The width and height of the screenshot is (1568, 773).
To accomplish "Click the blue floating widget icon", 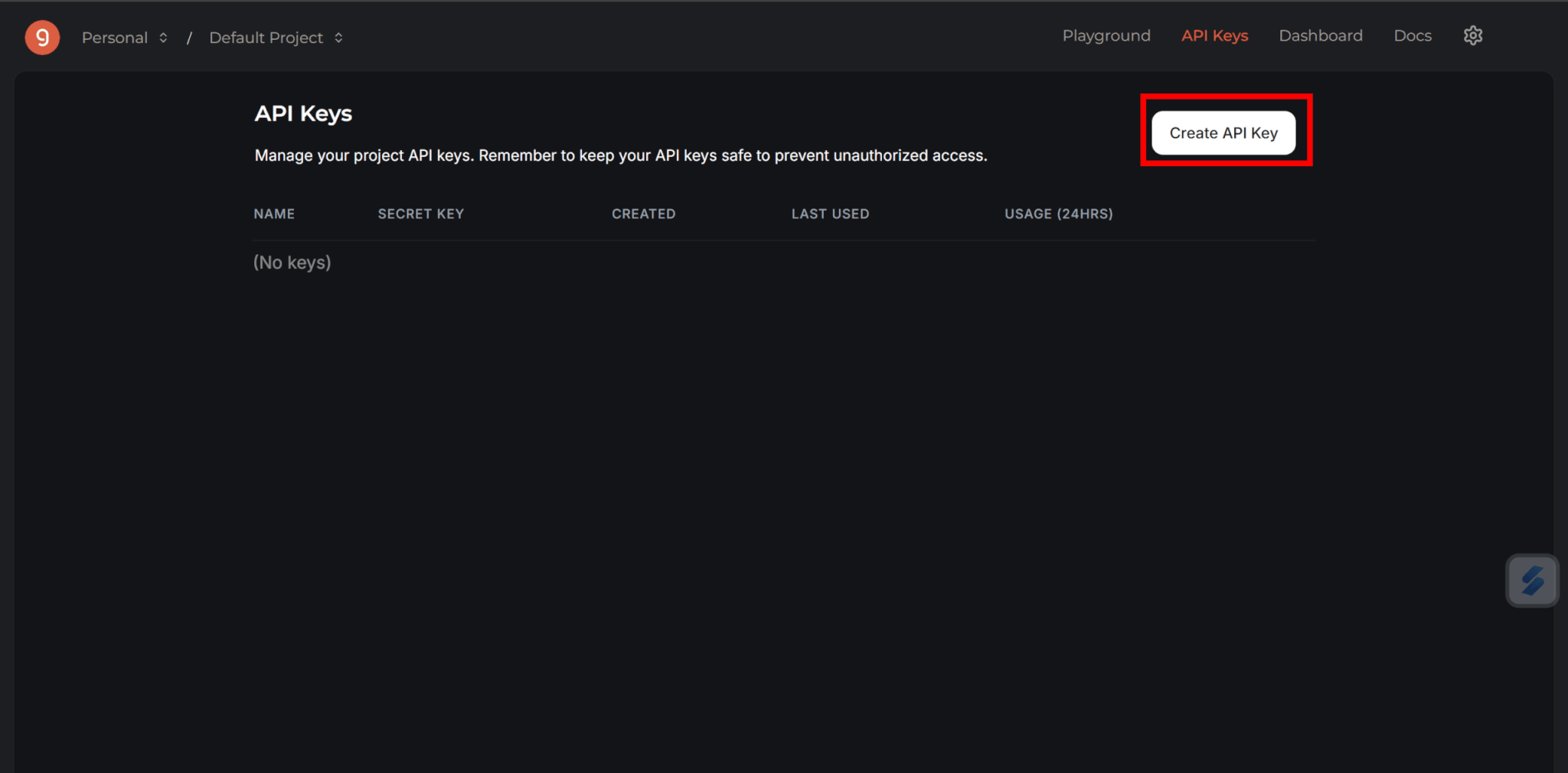I will (1532, 581).
